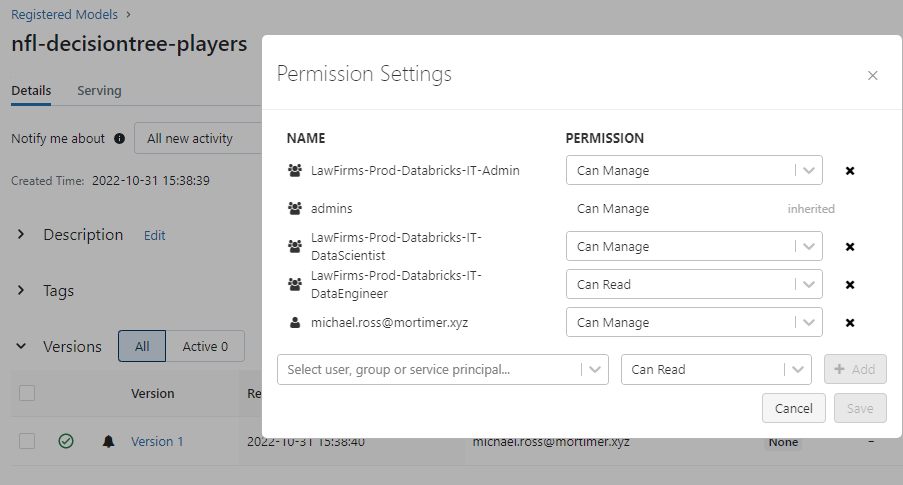This screenshot has height=485, width=903.
Task: Open the Details tab
Action: point(31,90)
